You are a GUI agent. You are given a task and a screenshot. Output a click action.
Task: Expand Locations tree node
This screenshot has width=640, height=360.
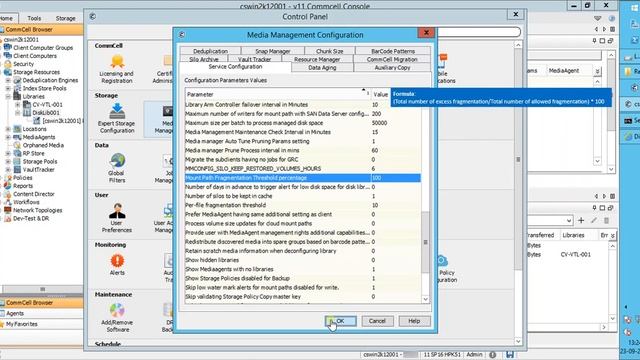click(8, 129)
